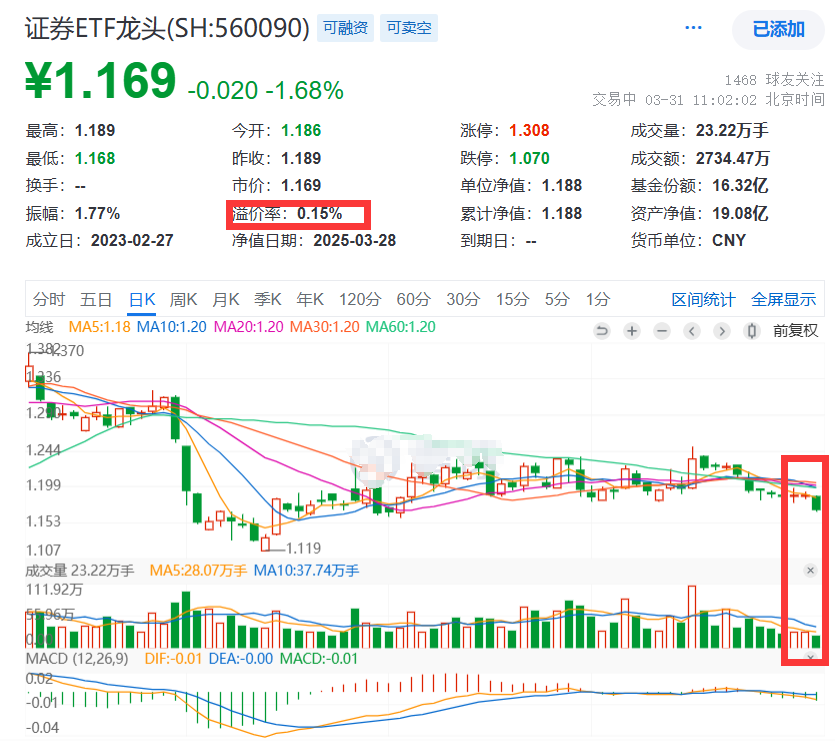Pan the chart left using left arrow icon
The image size is (835, 741).
(691, 330)
